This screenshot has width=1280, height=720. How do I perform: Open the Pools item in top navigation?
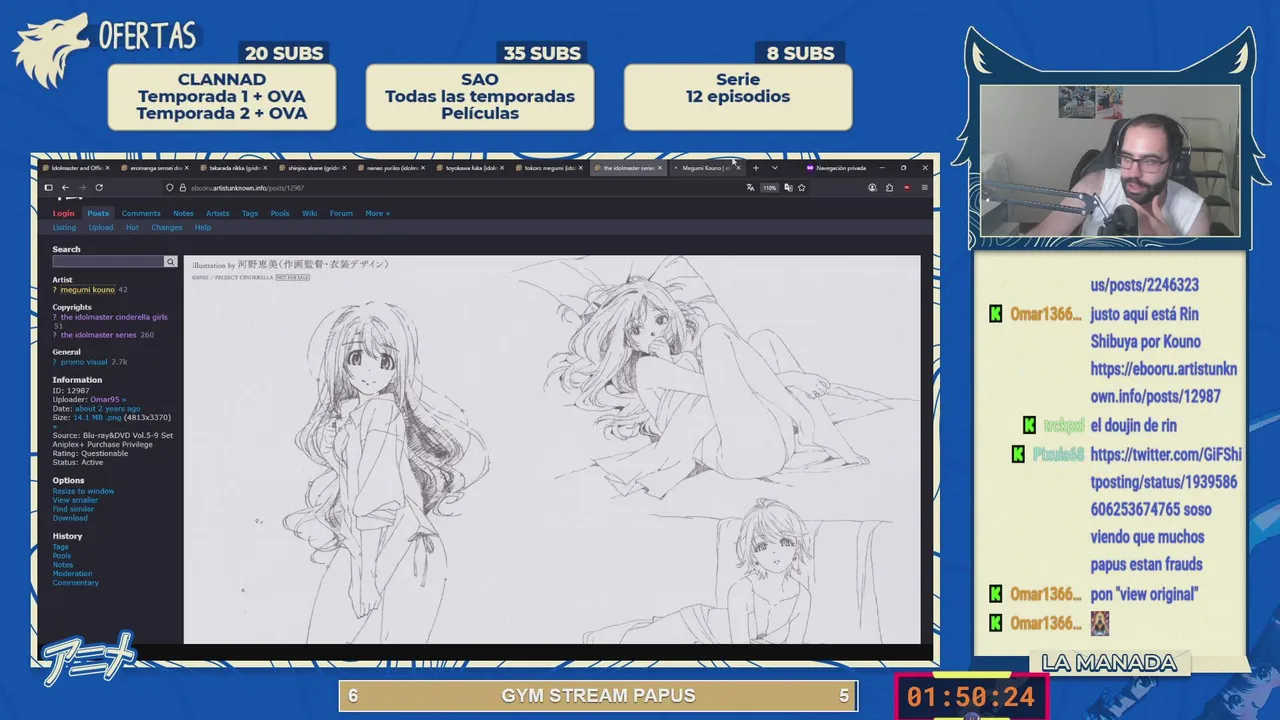pos(280,213)
